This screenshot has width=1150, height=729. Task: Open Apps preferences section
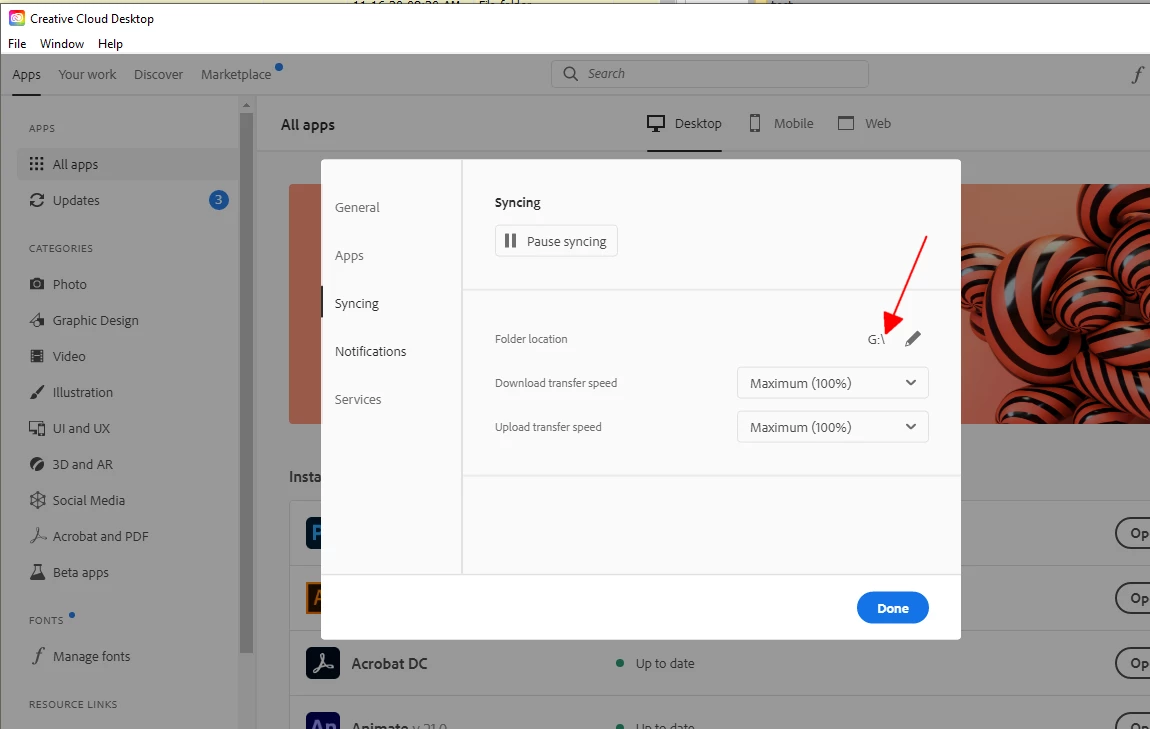pos(349,255)
